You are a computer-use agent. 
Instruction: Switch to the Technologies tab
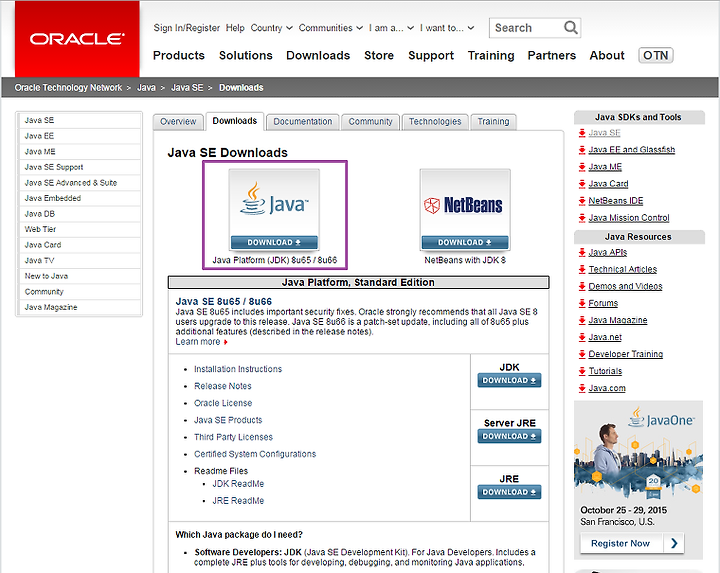click(435, 122)
